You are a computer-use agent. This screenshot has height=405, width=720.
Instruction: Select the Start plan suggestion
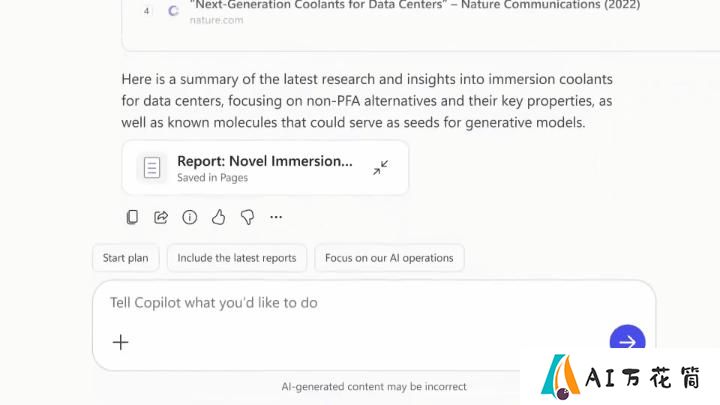(125, 258)
